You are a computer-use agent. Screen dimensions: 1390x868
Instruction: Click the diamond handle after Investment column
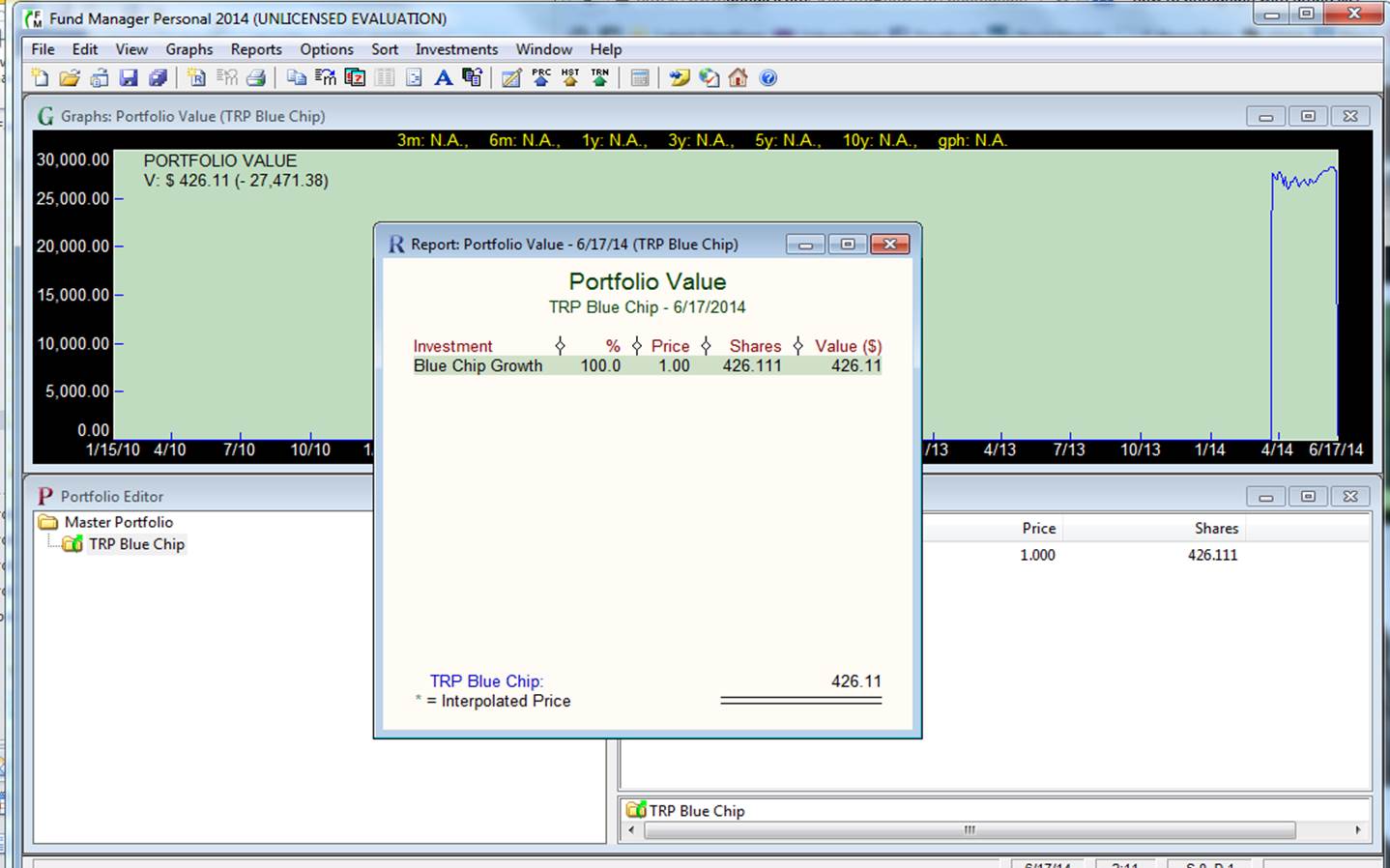click(560, 346)
